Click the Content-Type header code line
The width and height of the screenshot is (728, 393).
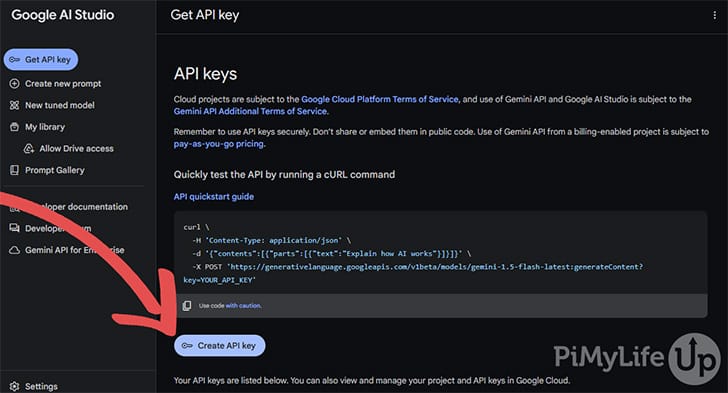pos(272,240)
